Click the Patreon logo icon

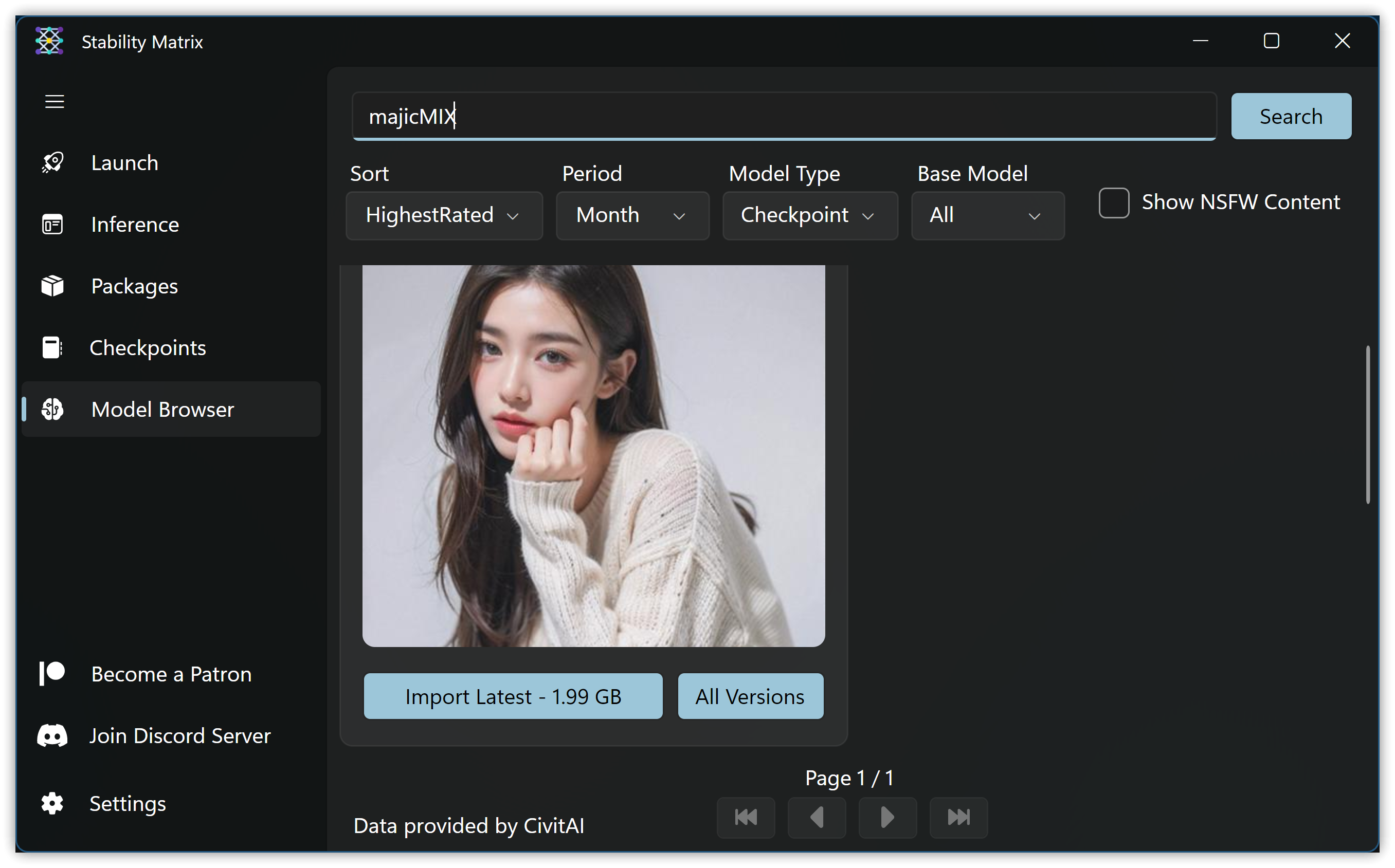52,673
